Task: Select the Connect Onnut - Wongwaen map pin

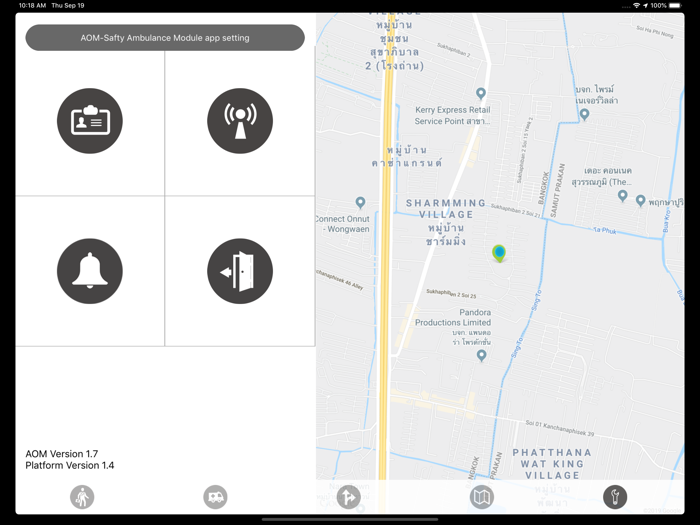Action: coord(360,203)
